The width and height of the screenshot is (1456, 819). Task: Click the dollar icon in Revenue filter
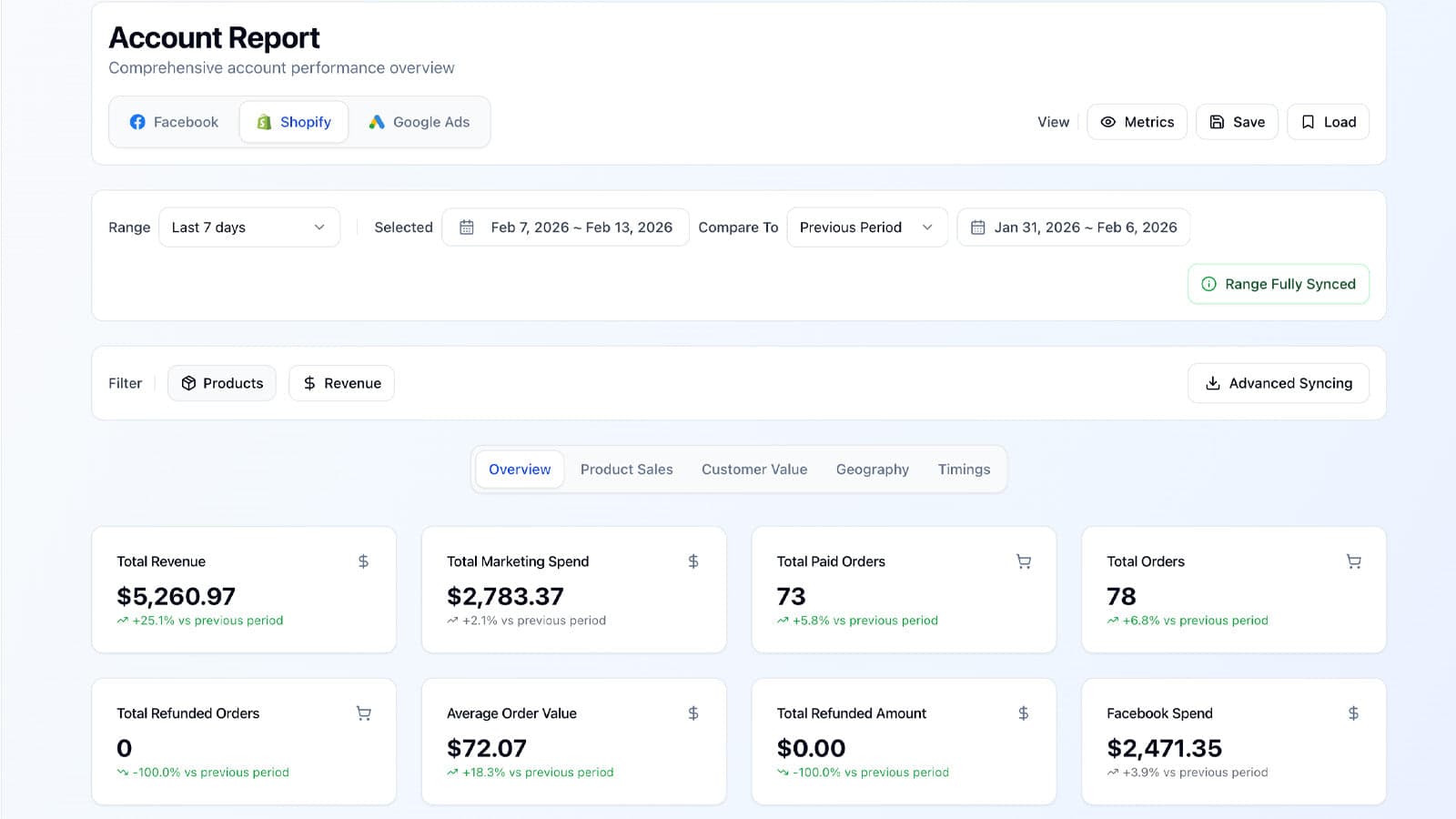(x=309, y=383)
